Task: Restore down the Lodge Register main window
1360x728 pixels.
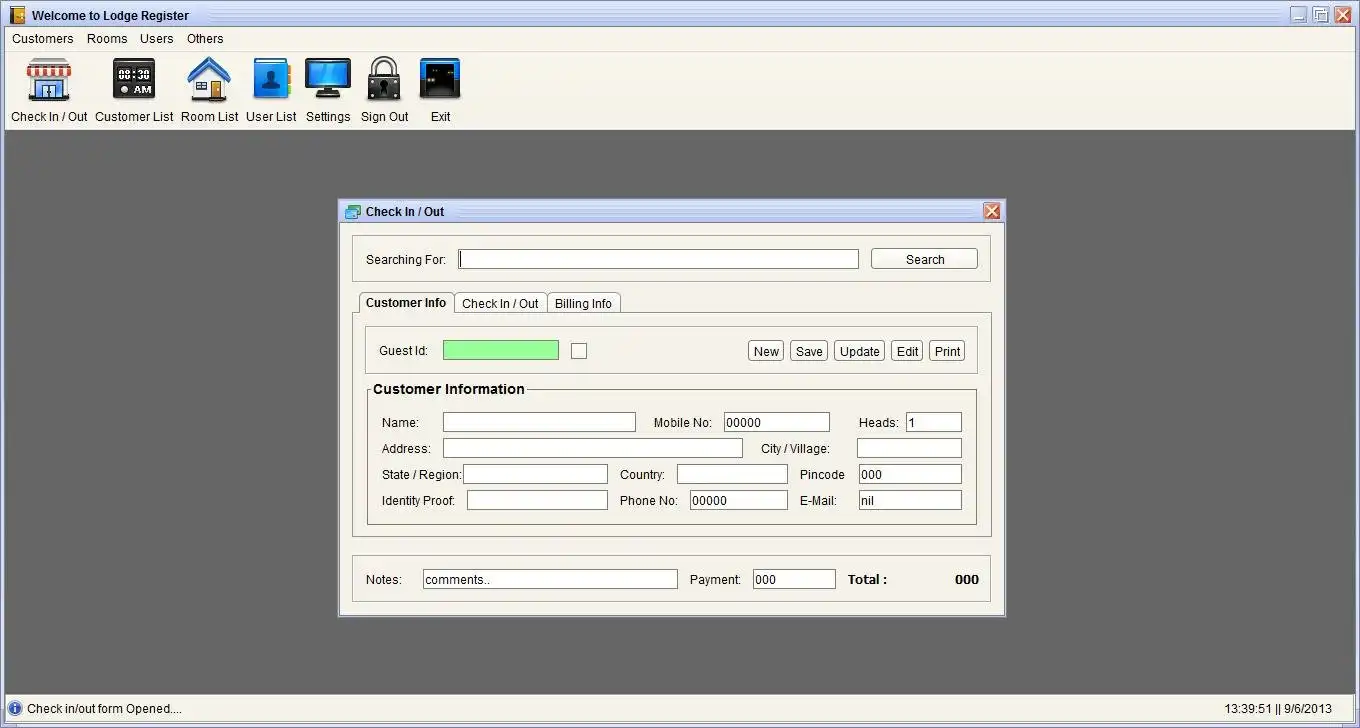Action: pos(1320,15)
